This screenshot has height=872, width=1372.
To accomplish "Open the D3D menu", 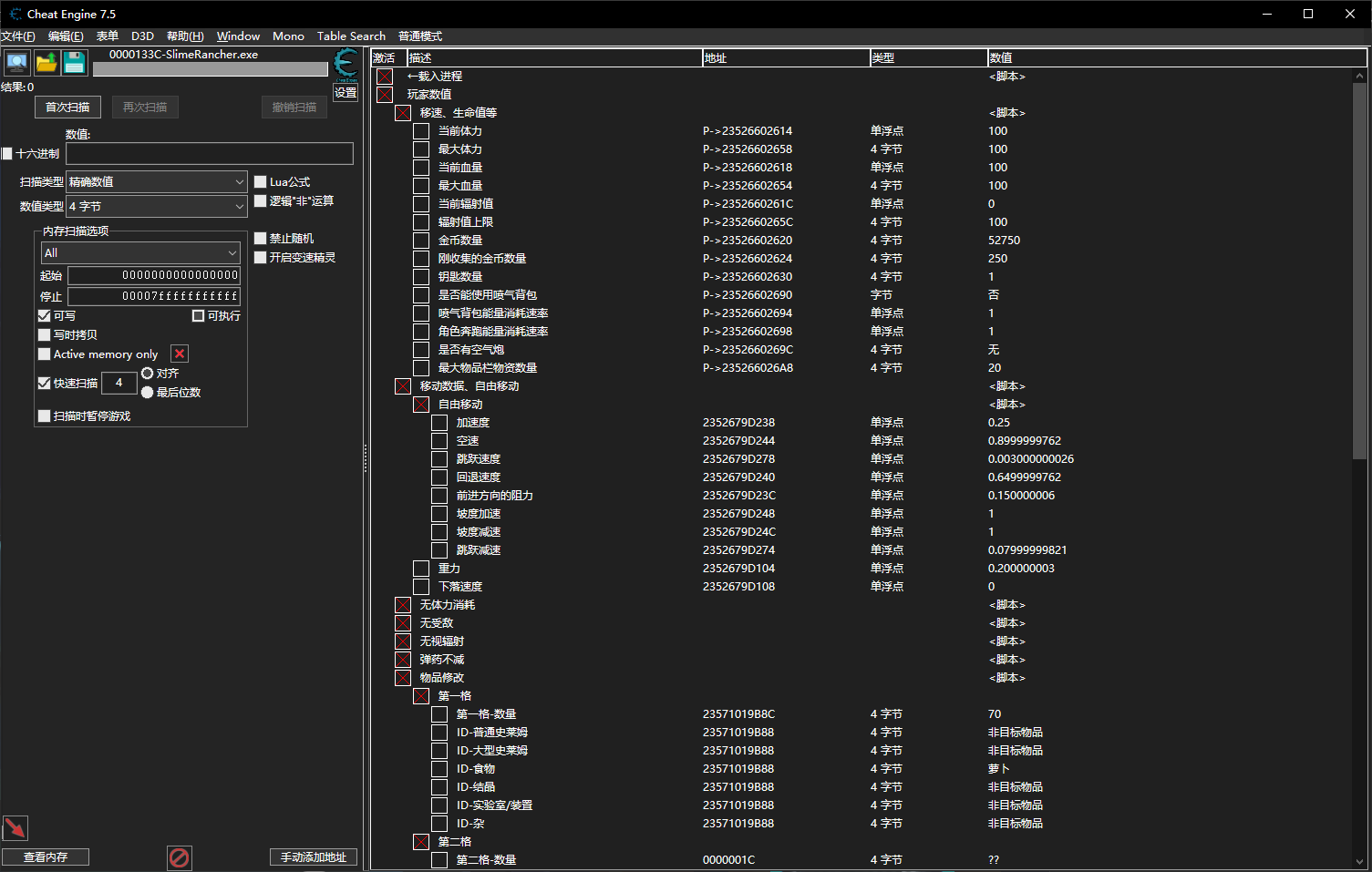I will click(142, 36).
